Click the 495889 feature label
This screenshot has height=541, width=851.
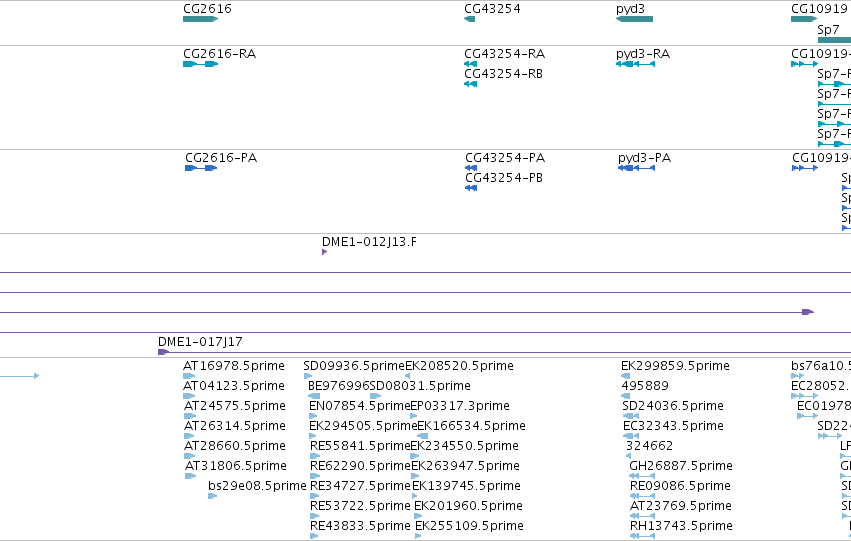tap(645, 386)
